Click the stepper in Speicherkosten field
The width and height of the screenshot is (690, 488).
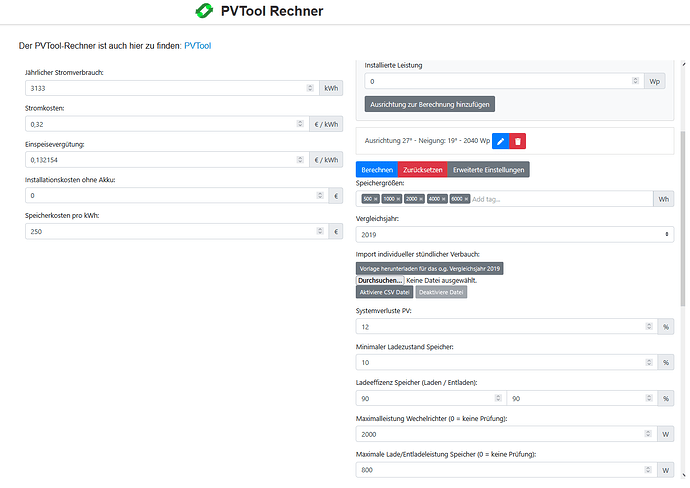click(x=320, y=231)
